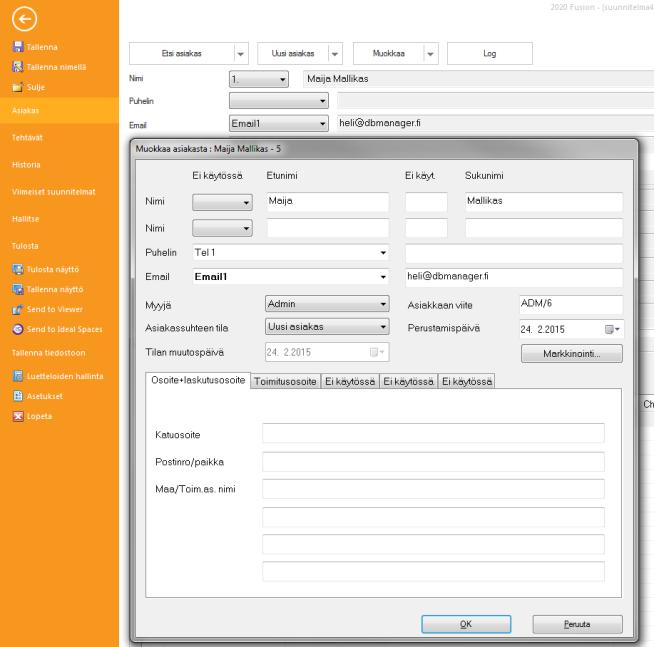Cancel the dialog with Peruuta

[577, 624]
